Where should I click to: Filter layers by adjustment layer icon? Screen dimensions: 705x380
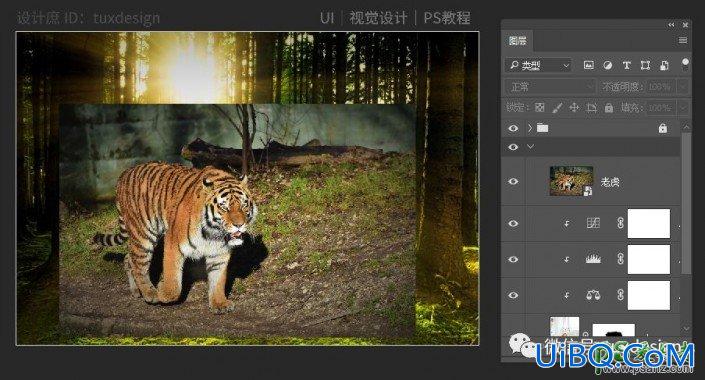tap(607, 65)
